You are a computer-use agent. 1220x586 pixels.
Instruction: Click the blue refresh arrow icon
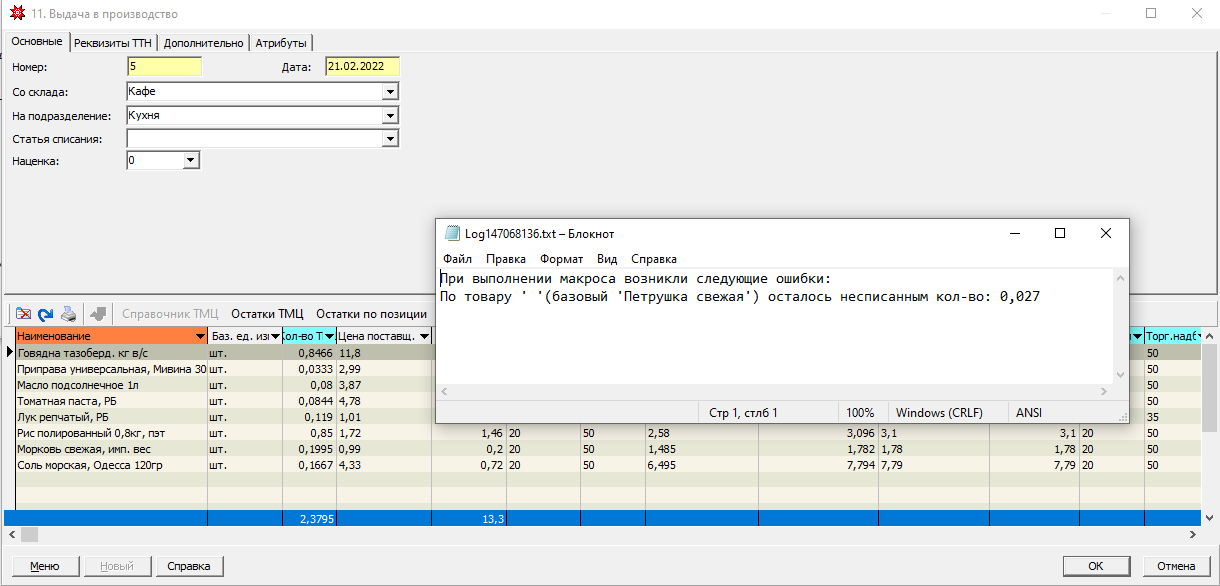click(45, 313)
